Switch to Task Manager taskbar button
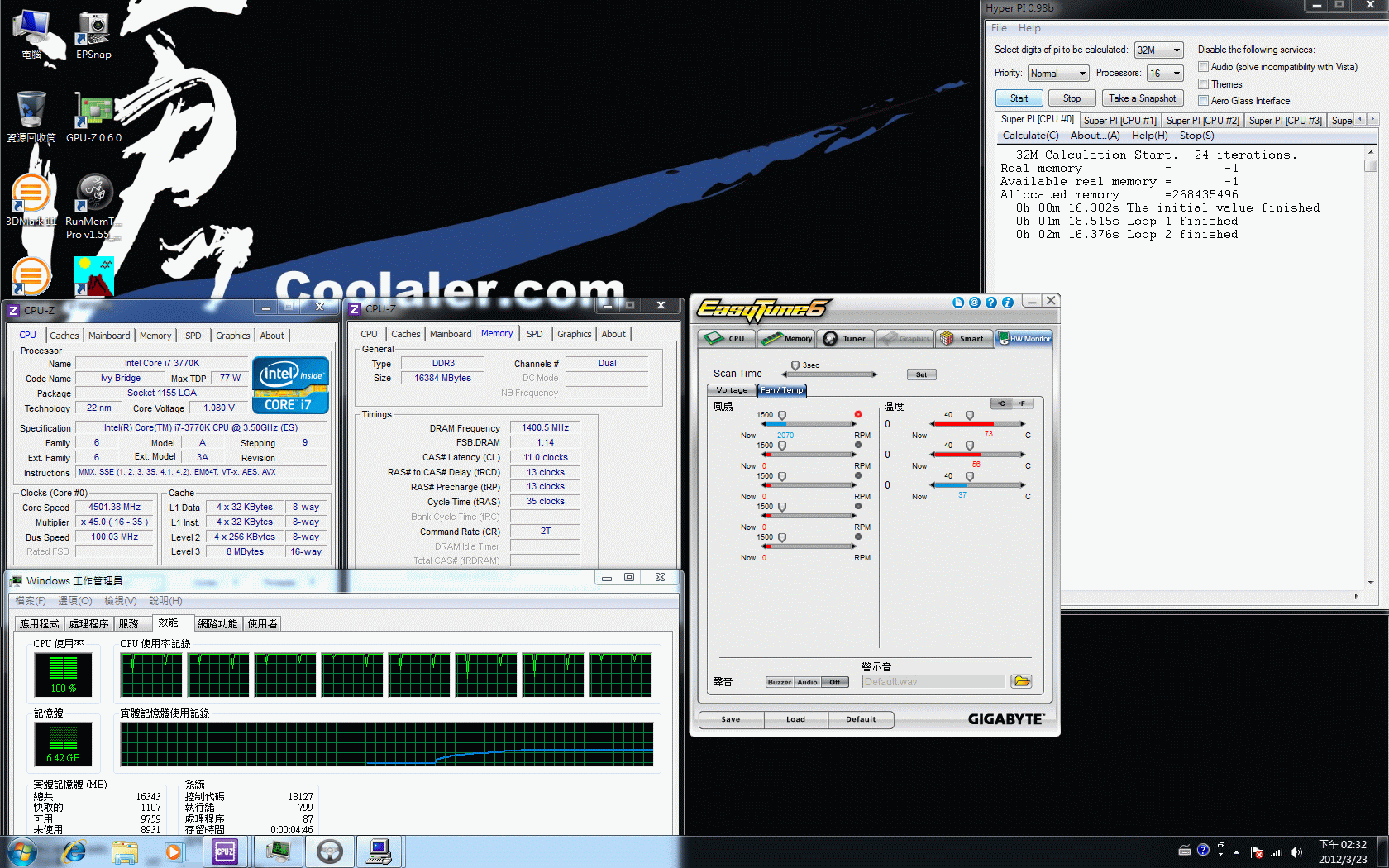1389x868 pixels. [x=278, y=851]
